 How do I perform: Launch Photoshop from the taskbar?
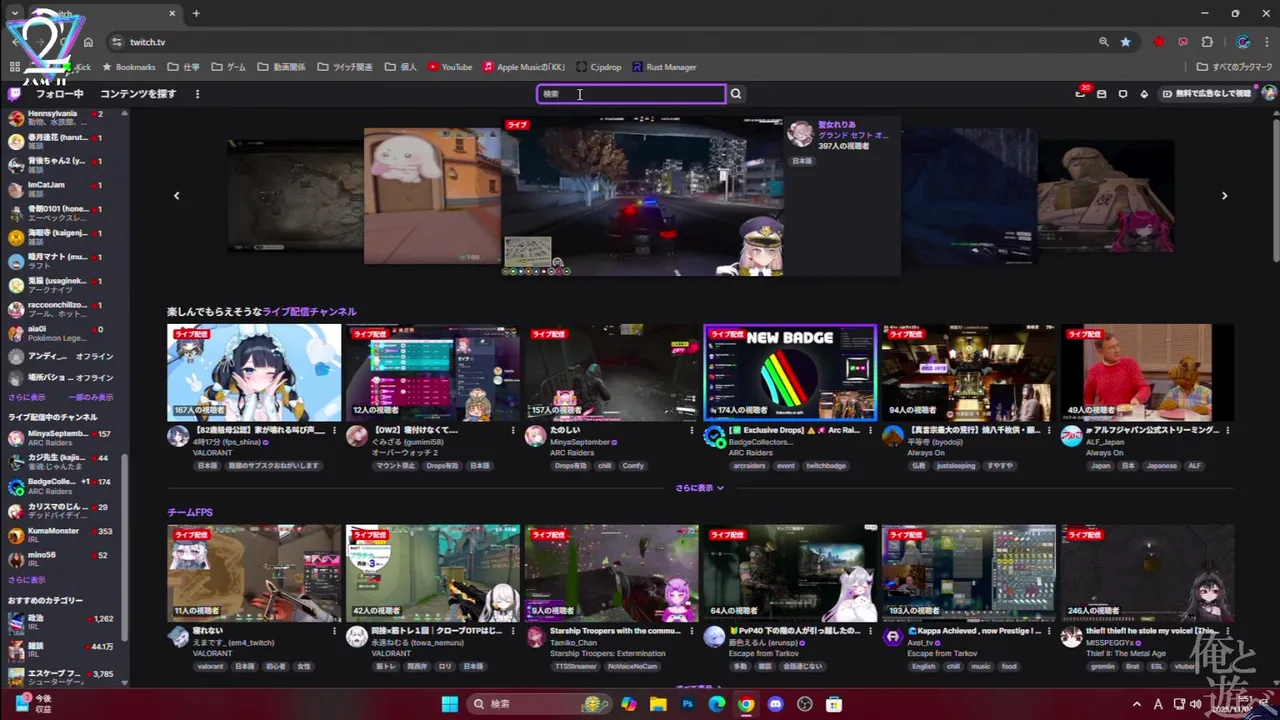(x=688, y=704)
